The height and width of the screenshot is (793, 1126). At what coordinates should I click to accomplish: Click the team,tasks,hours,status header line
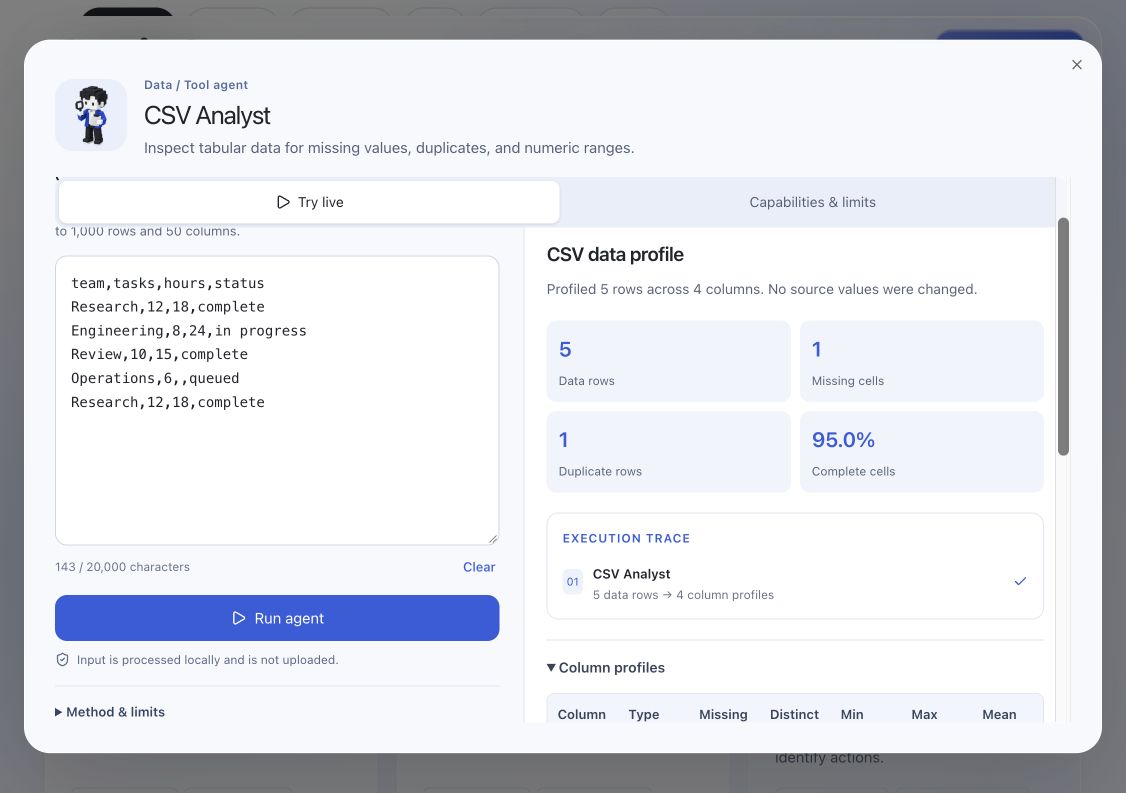click(167, 283)
